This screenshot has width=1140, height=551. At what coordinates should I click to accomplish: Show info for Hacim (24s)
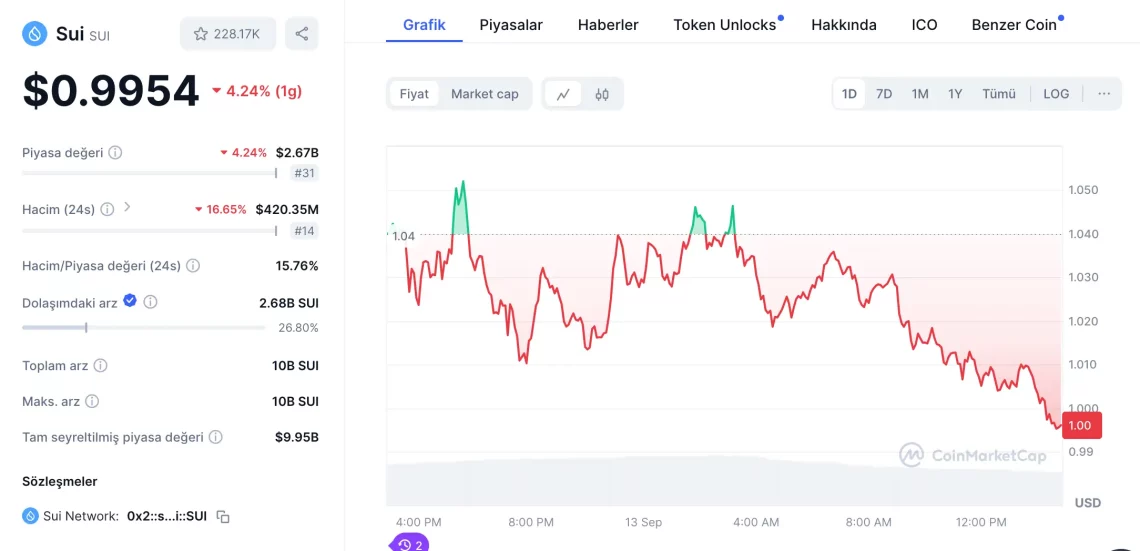tap(107, 209)
